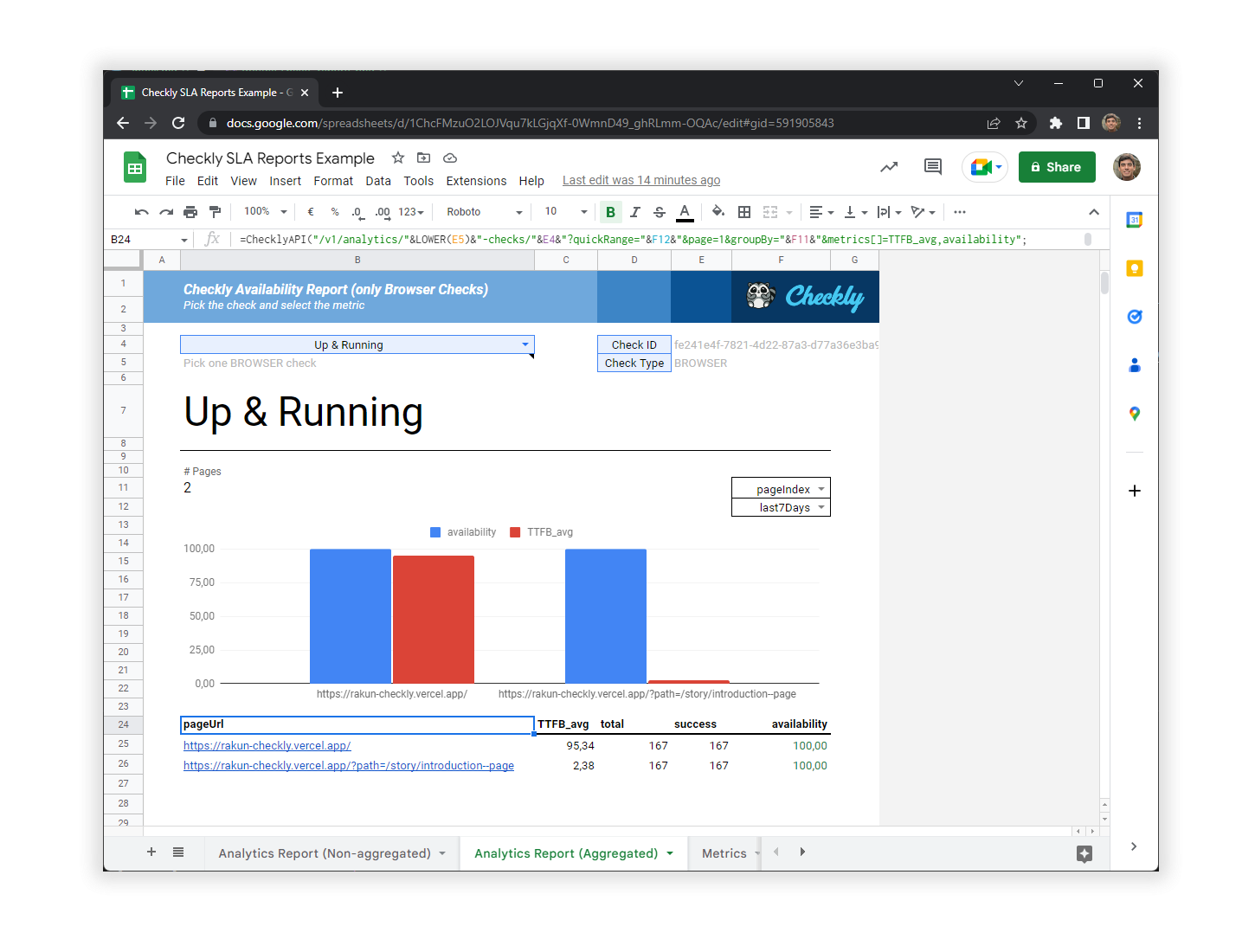Open the Merge cells tool
The image size is (1255, 952).
[770, 211]
